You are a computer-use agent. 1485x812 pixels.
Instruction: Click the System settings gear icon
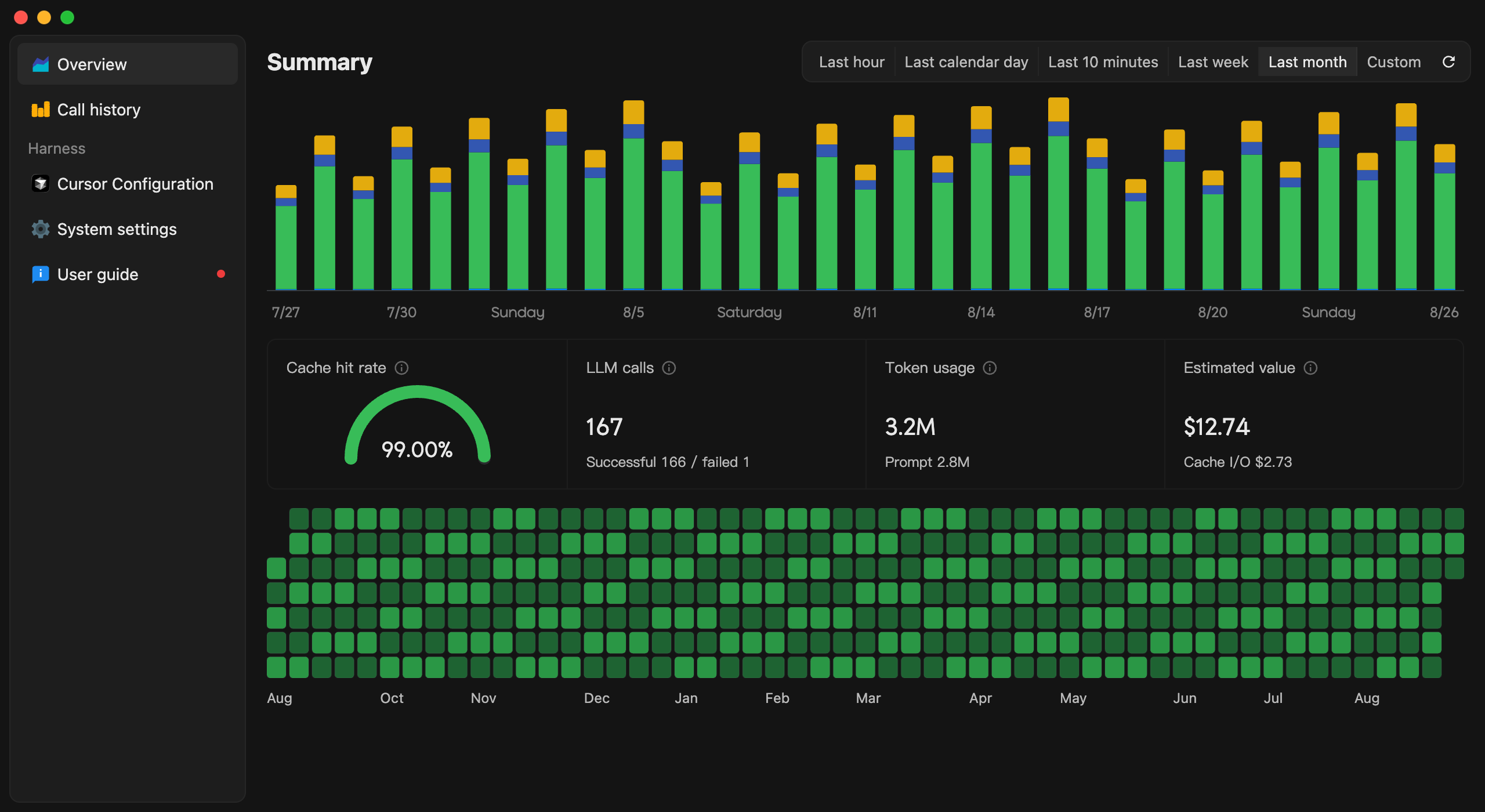pos(41,229)
